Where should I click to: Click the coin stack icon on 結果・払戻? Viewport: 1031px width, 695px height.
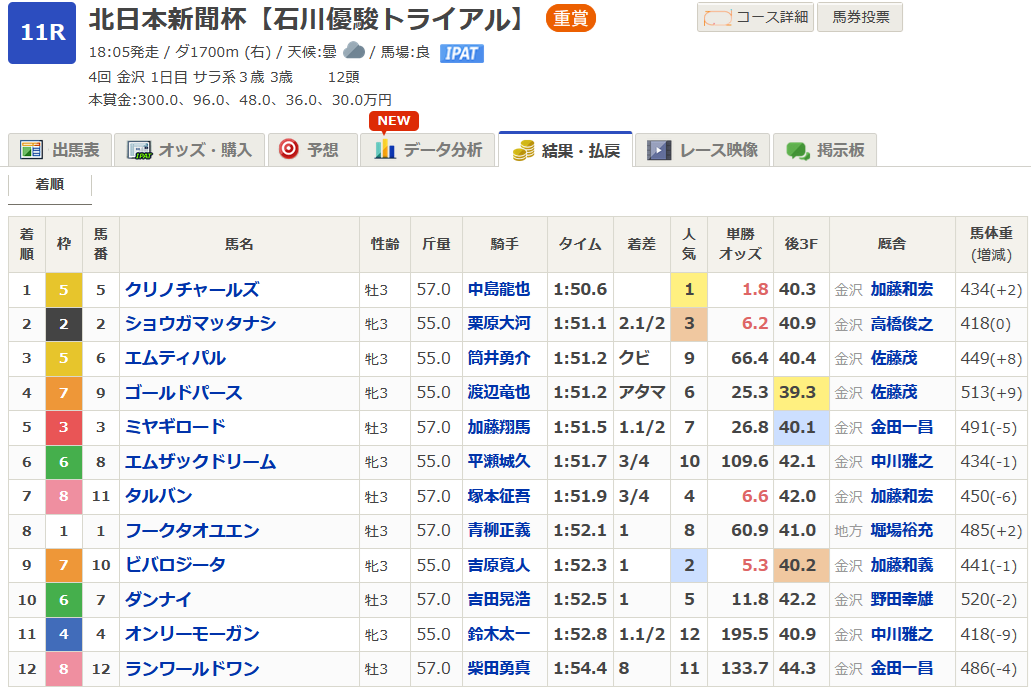(523, 151)
